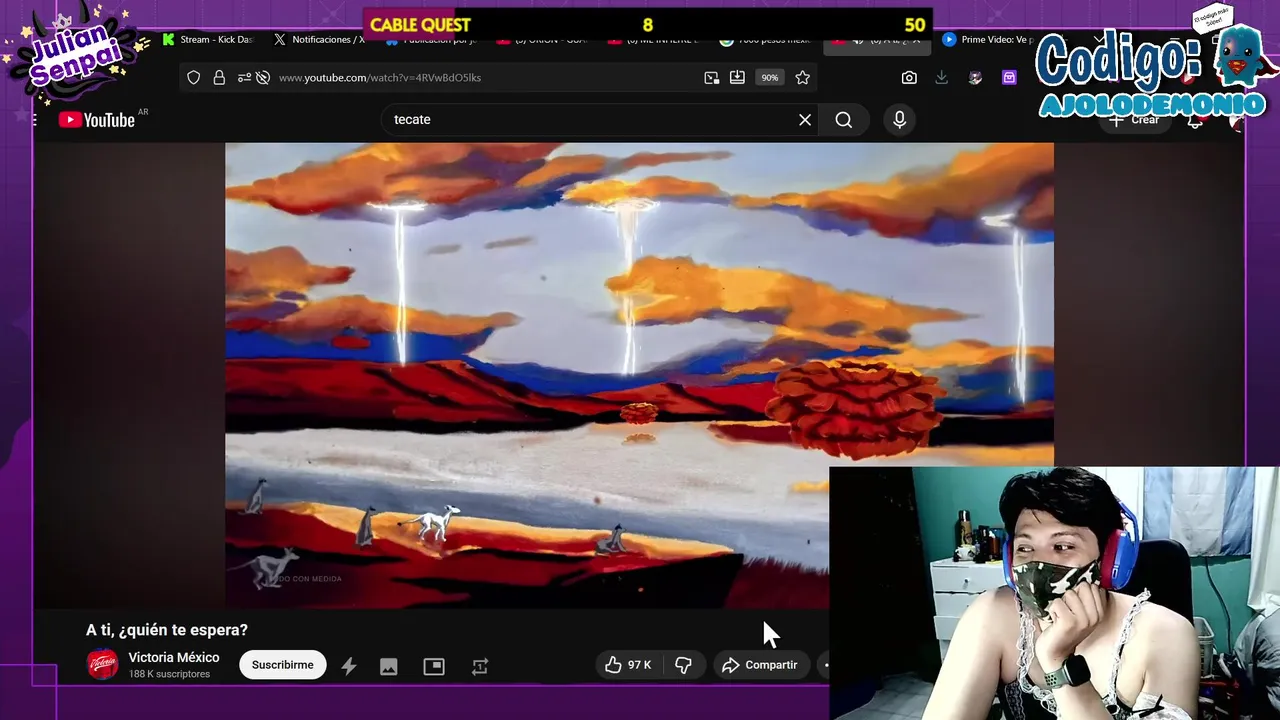Screen dimensions: 1280x720
Task: View site security padlock info
Action: (219, 77)
